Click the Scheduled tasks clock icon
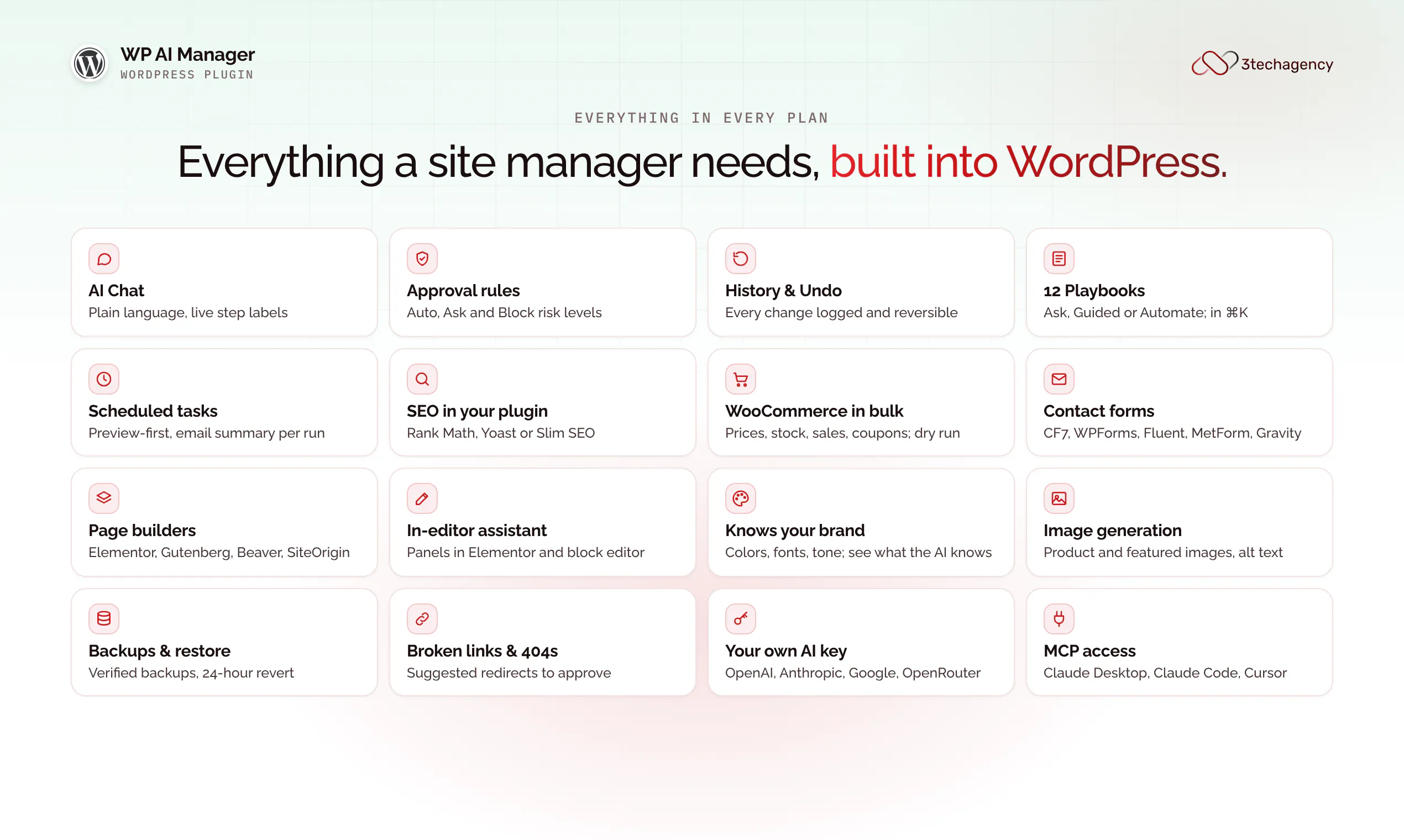Screen dimensions: 1404x840 [103, 379]
